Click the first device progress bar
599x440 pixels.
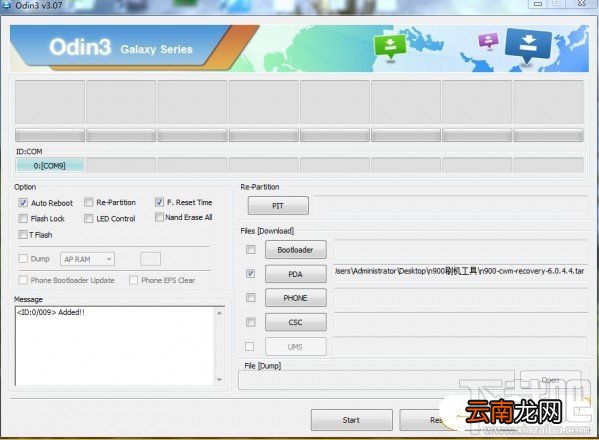click(x=50, y=135)
